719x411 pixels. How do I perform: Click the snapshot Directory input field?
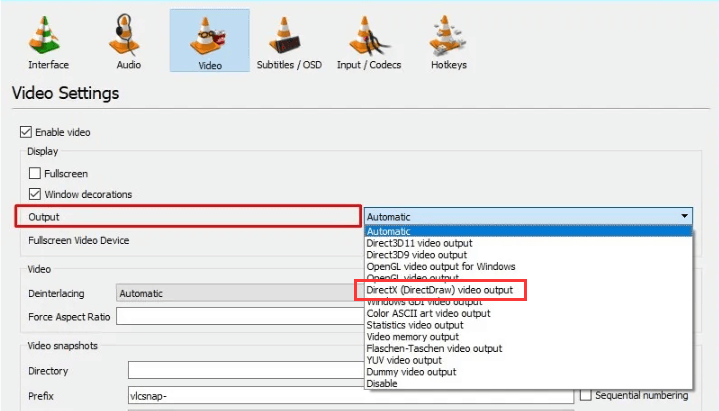[246, 370]
